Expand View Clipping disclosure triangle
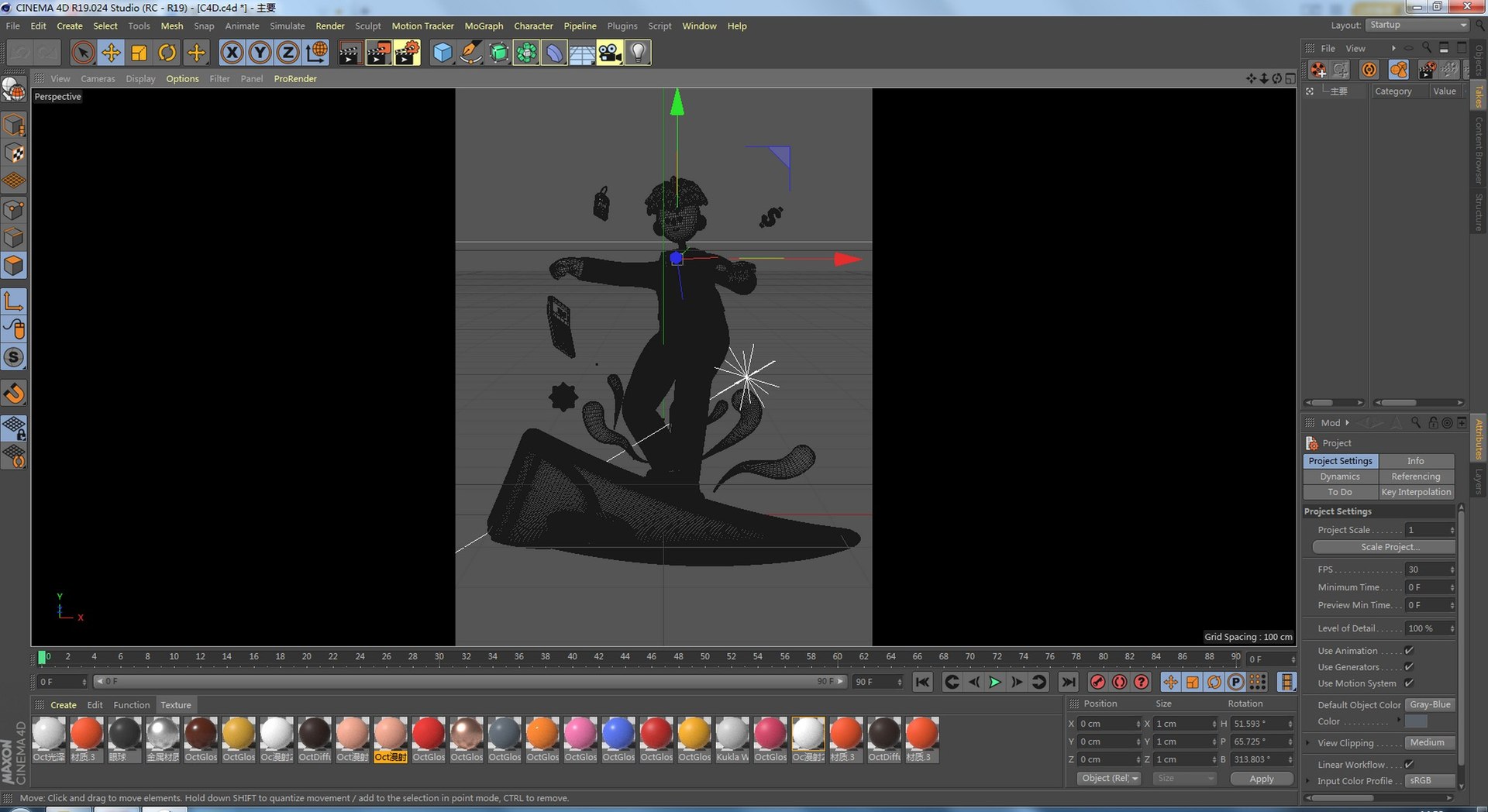1488x812 pixels. pyautogui.click(x=1308, y=743)
